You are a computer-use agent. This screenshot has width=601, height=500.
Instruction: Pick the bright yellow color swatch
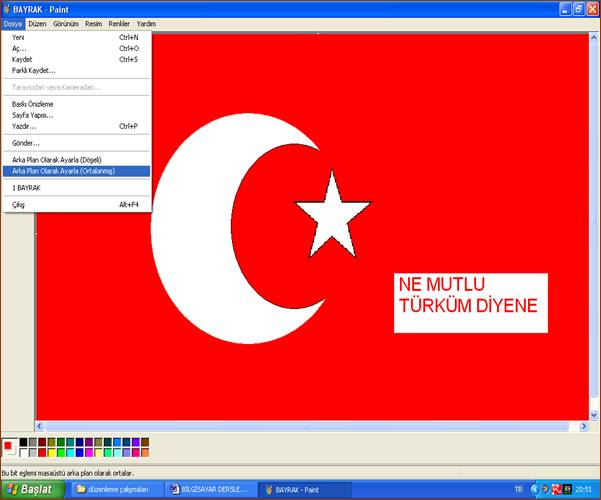[x=51, y=452]
